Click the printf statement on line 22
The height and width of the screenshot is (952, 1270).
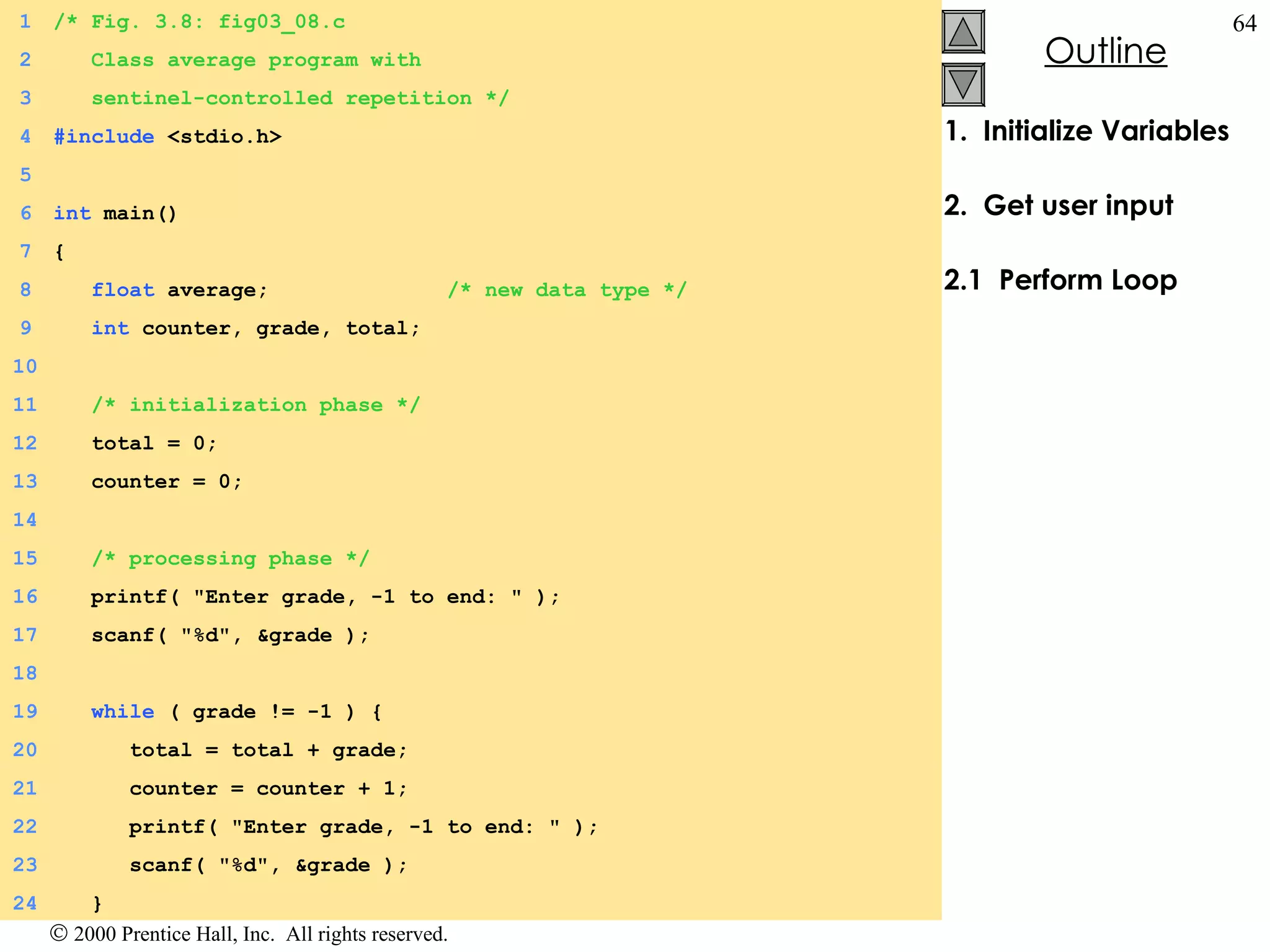pyautogui.click(x=363, y=827)
